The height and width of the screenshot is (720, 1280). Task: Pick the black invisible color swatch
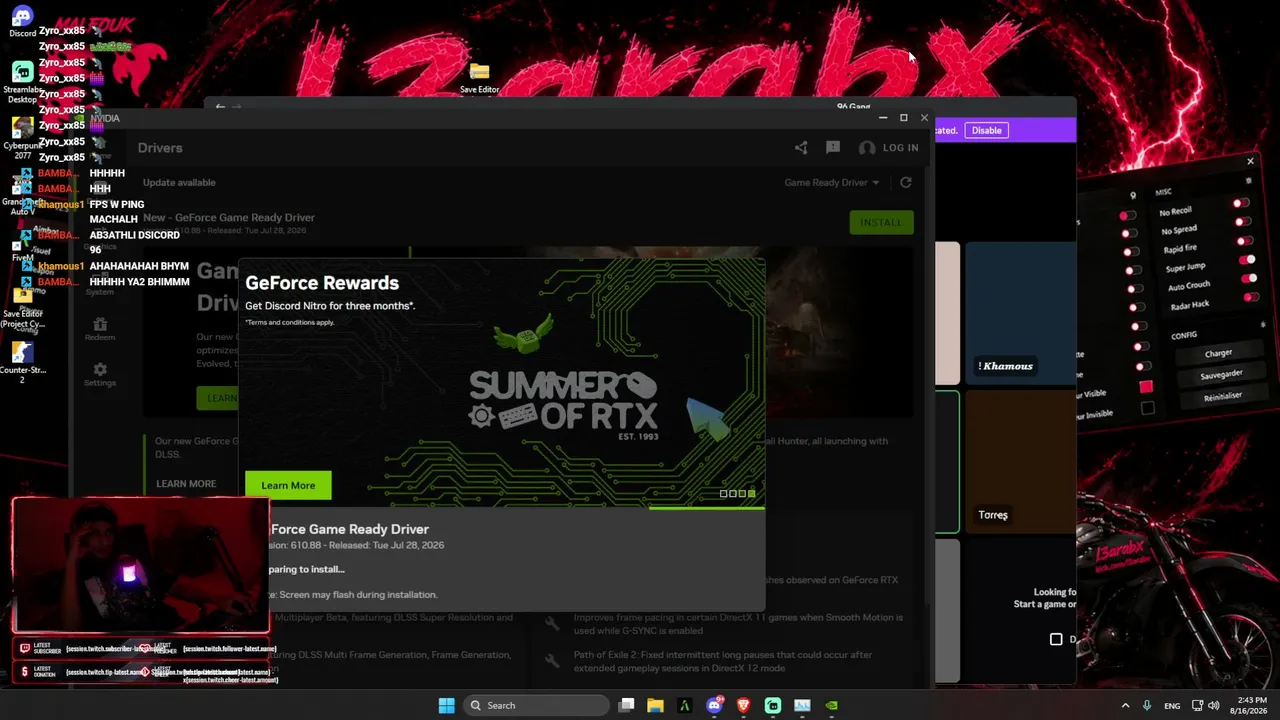1148,408
